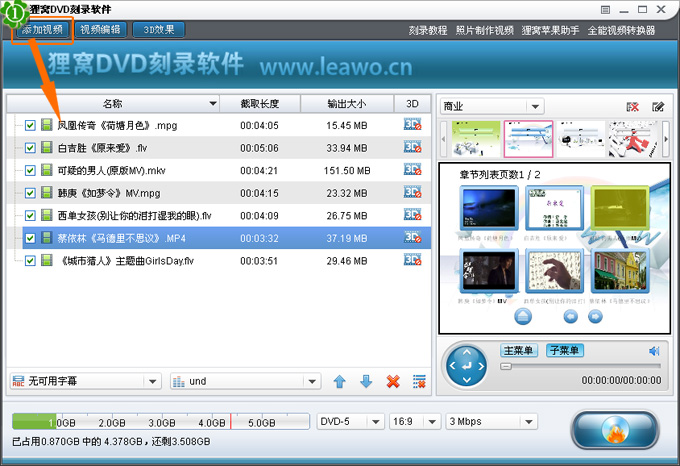Image resolution: width=680 pixels, height=466 pixels.
Task: Click the 3D icon for 白吉胜《原来爱》.flv
Action: [412, 147]
